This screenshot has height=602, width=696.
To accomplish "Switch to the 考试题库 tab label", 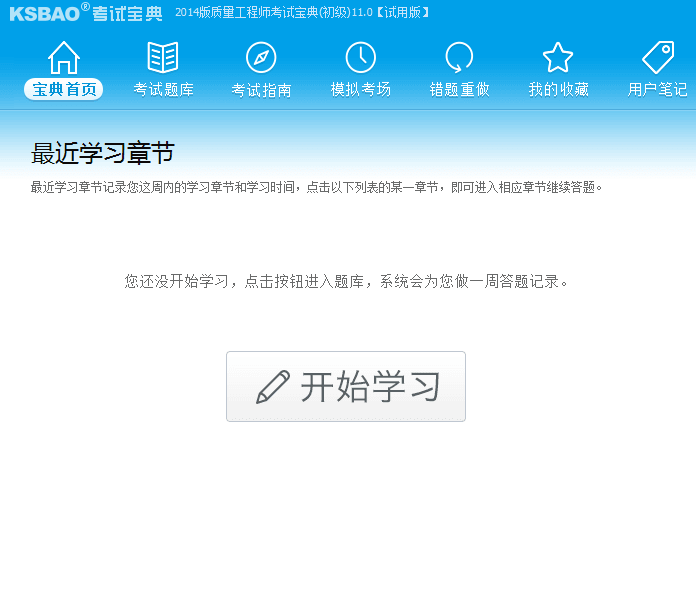I will click(163, 90).
